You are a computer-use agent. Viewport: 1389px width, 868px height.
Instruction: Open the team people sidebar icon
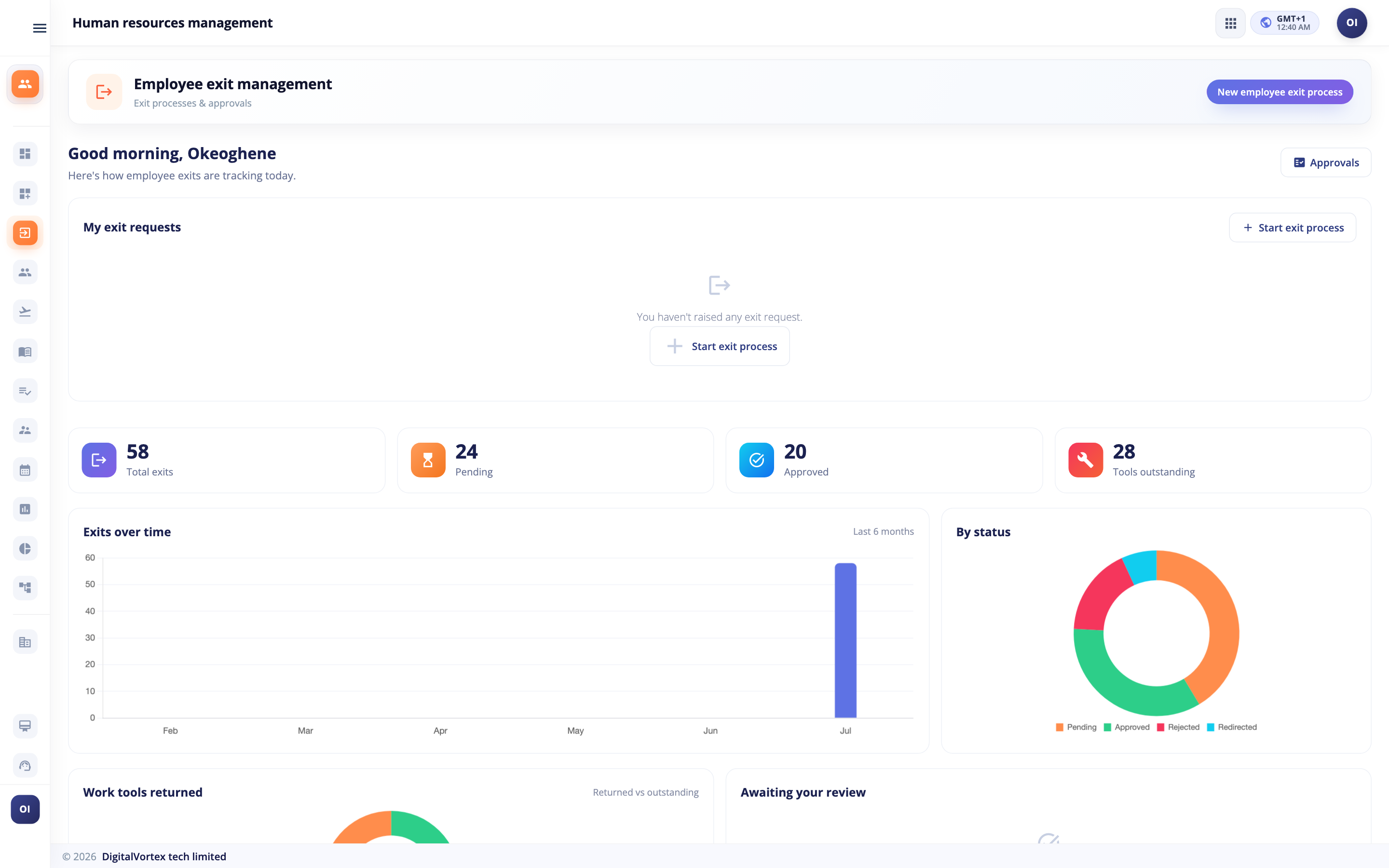click(25, 430)
